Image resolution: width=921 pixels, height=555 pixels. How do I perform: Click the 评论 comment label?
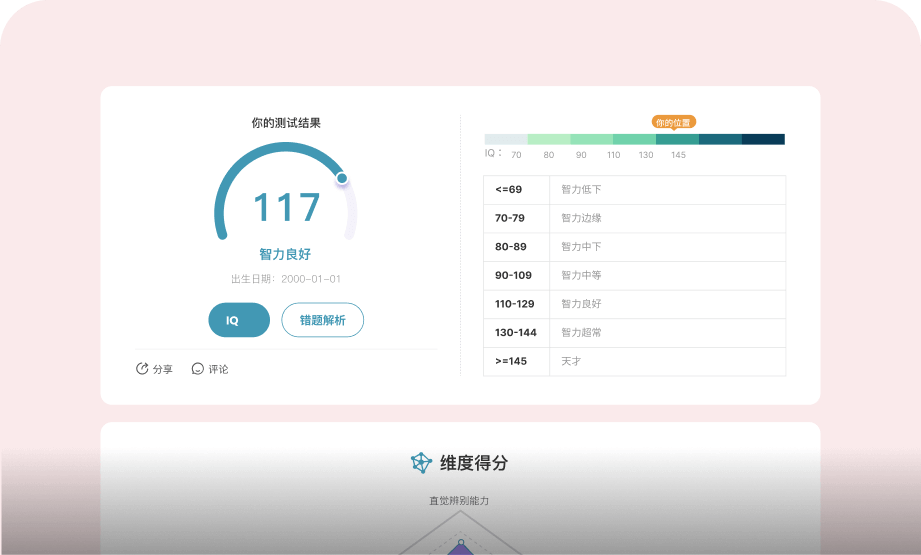coord(218,369)
